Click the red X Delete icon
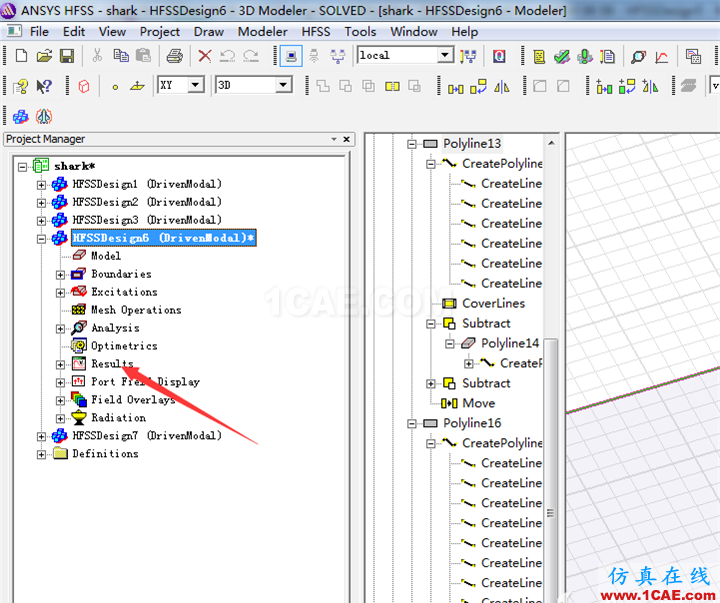720x603 pixels. click(x=205, y=56)
